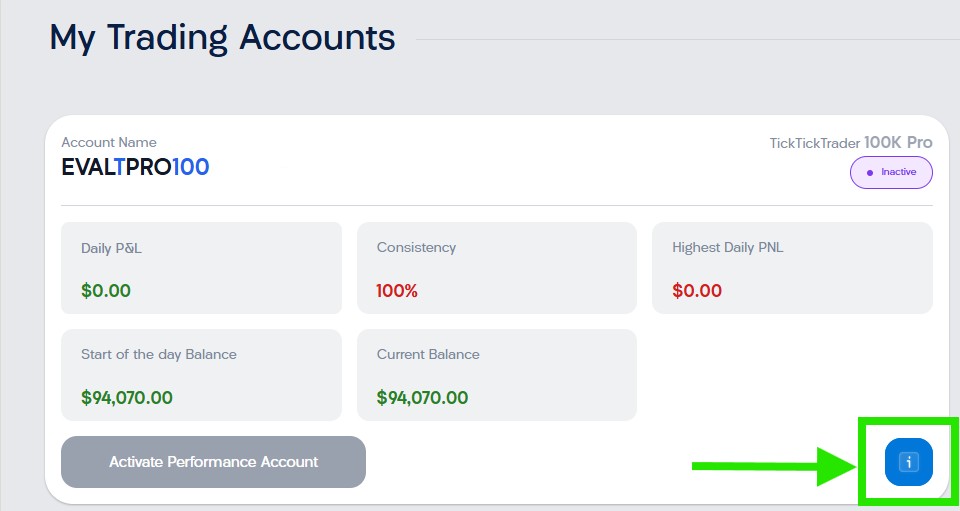Viewport: 960px width, 511px height.
Task: Click the 100% consistency value
Action: click(x=397, y=291)
